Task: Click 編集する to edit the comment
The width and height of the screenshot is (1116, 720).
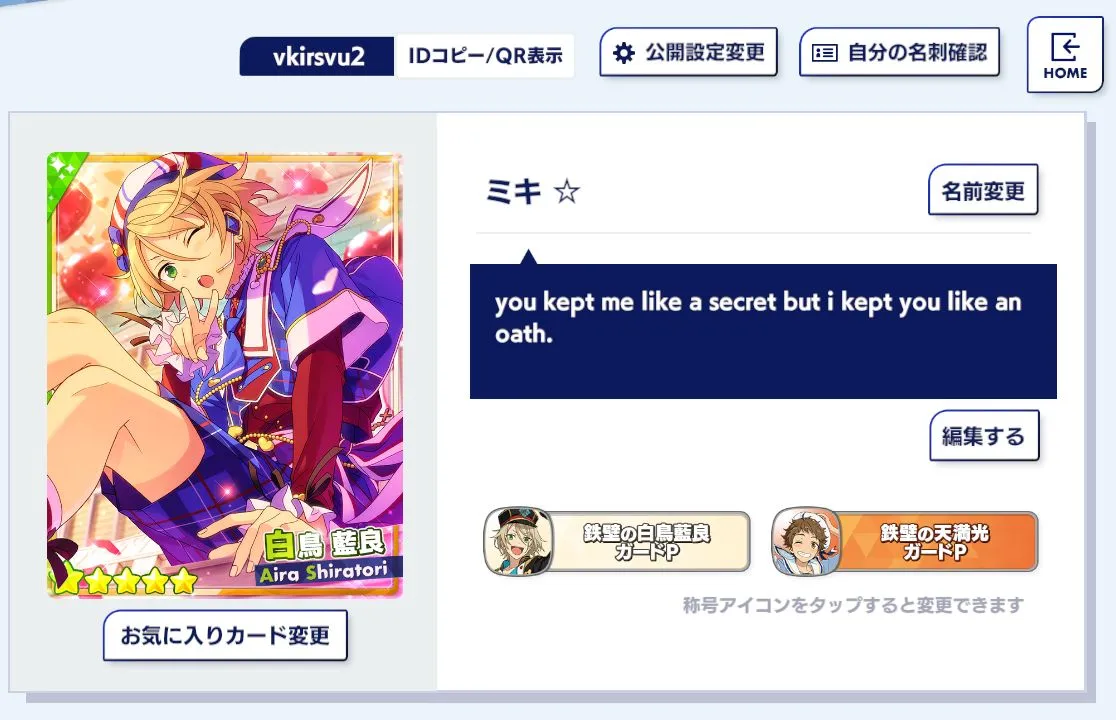Action: 984,435
